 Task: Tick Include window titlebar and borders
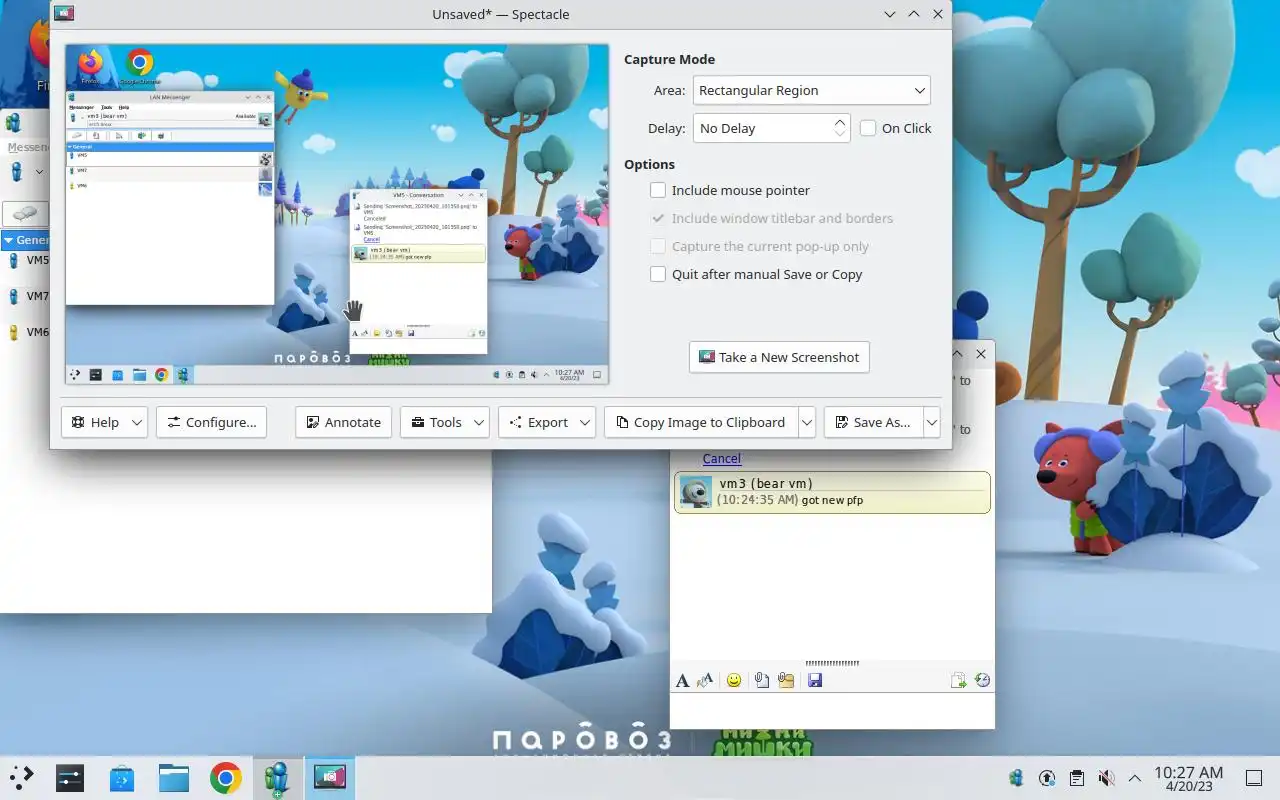tap(658, 218)
